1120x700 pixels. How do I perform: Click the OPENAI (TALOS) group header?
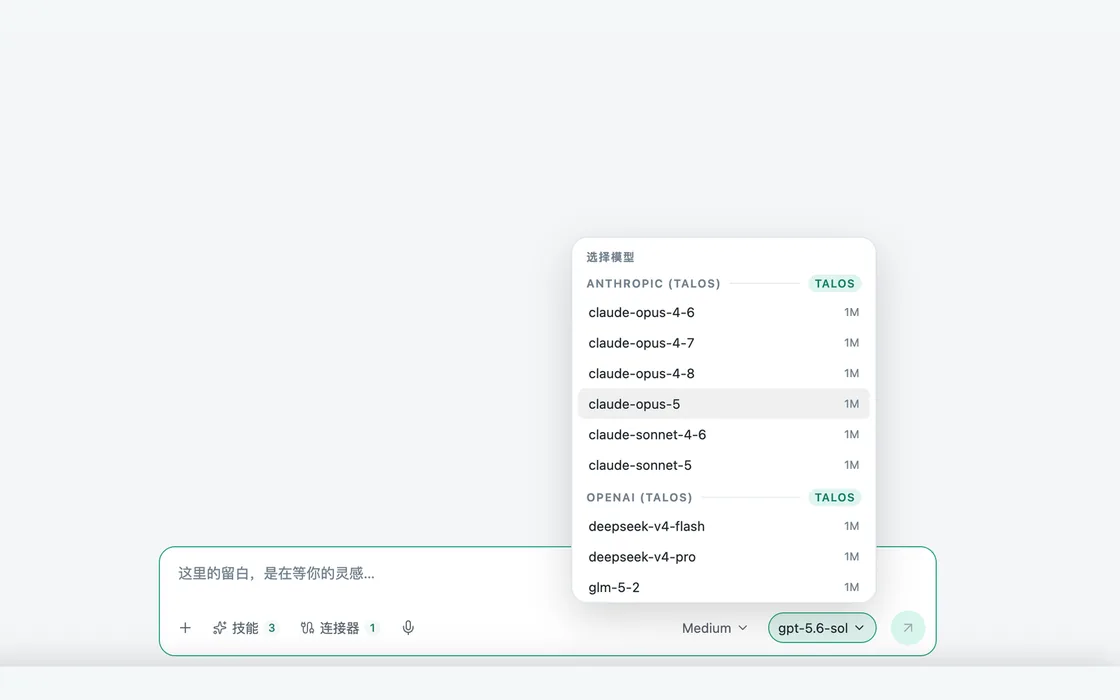pos(639,497)
